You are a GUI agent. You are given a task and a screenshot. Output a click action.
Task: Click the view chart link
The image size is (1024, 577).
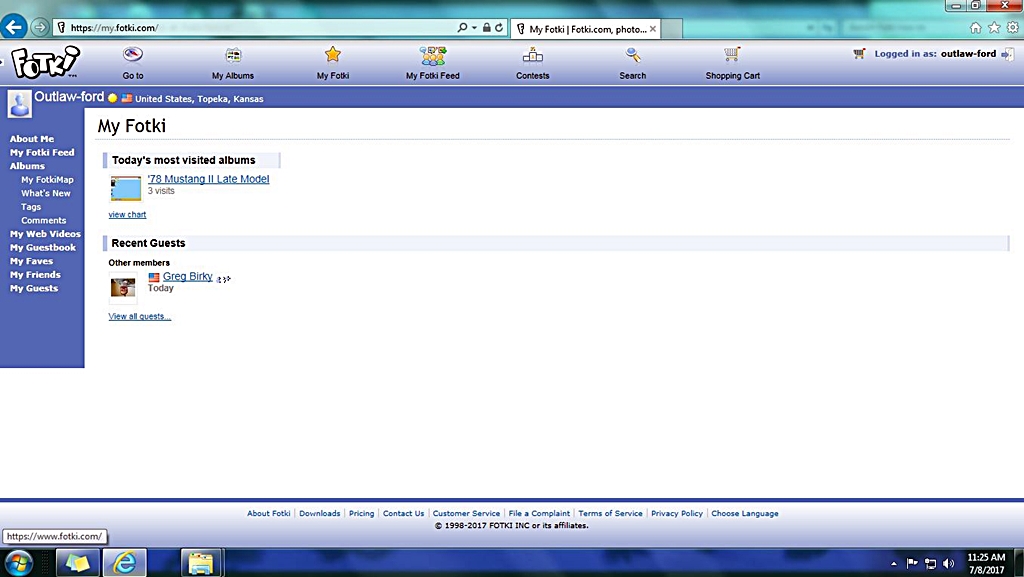127,214
